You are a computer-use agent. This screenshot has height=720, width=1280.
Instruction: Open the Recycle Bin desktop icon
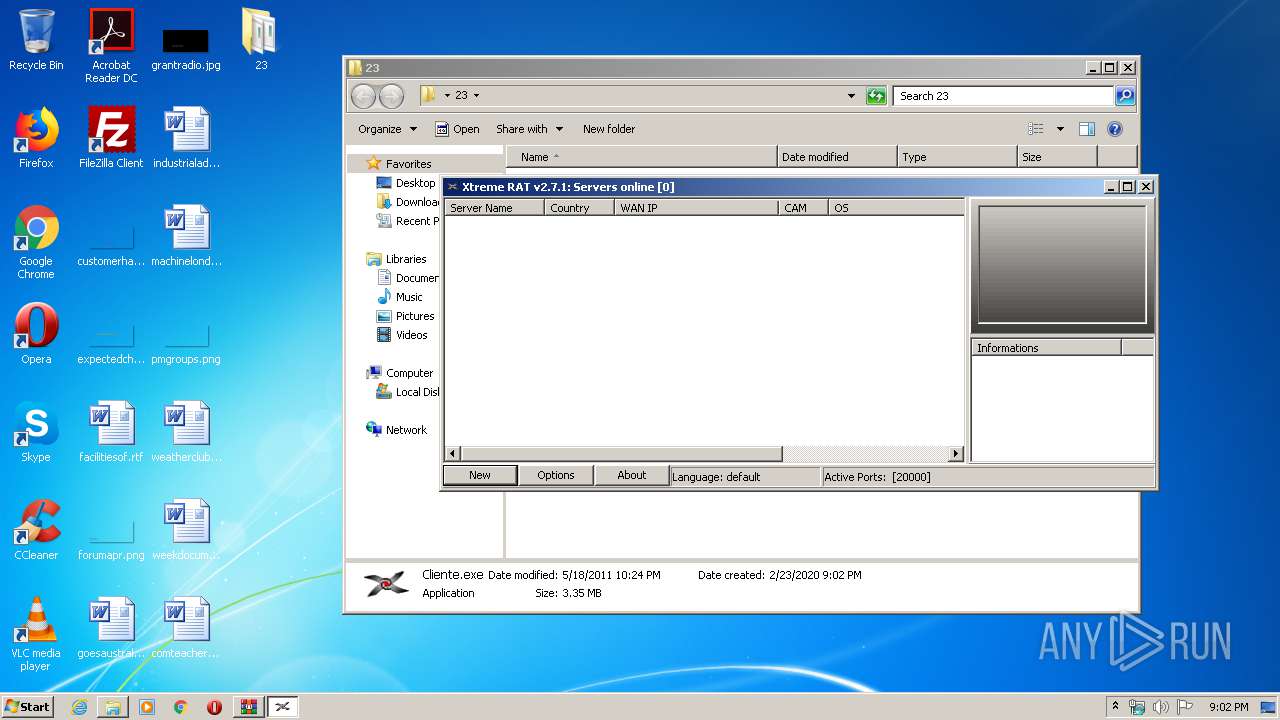click(x=36, y=40)
